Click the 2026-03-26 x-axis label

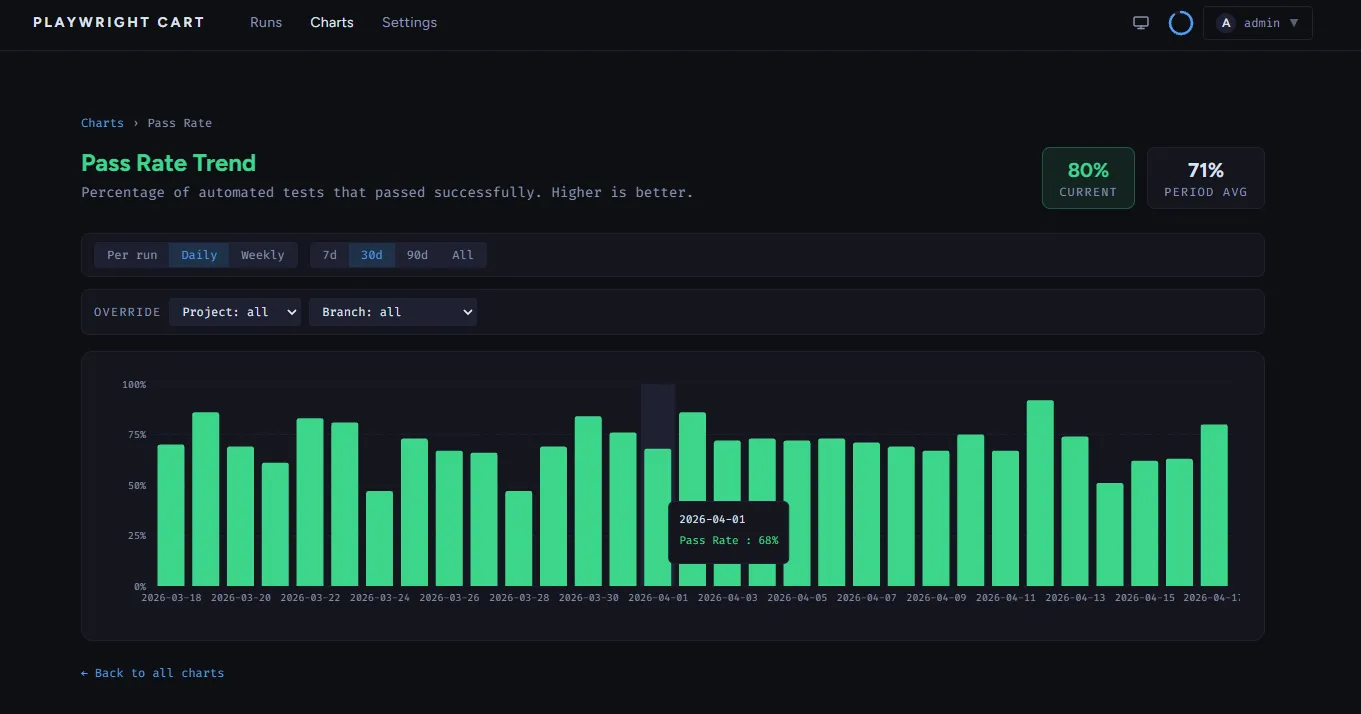coord(449,598)
